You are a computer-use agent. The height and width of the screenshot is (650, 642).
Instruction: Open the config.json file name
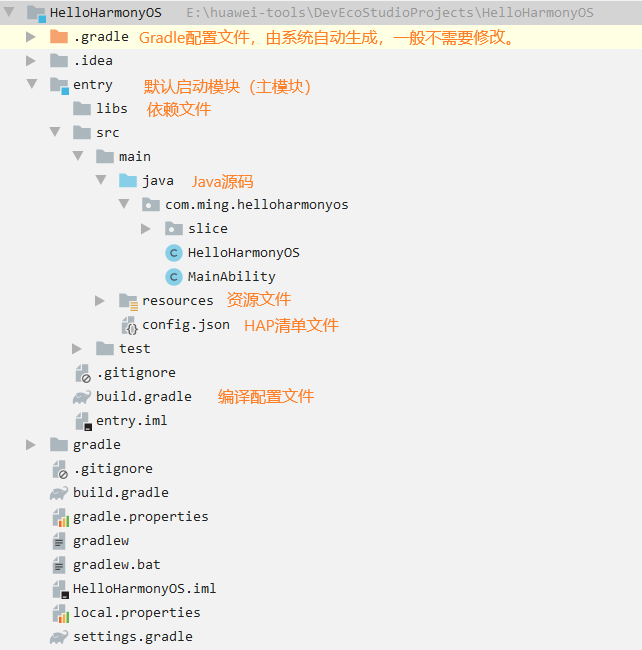[x=186, y=325]
